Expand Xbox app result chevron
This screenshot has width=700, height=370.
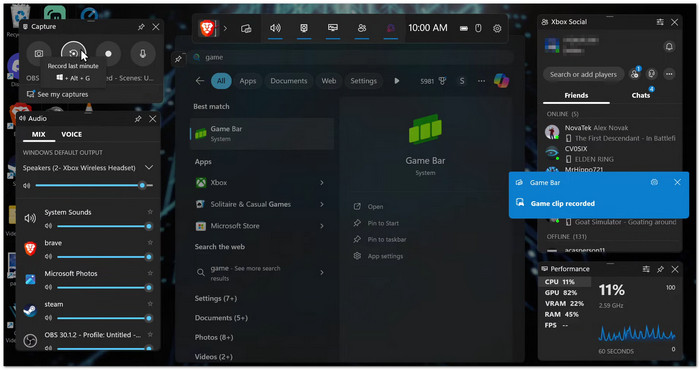tap(322, 183)
